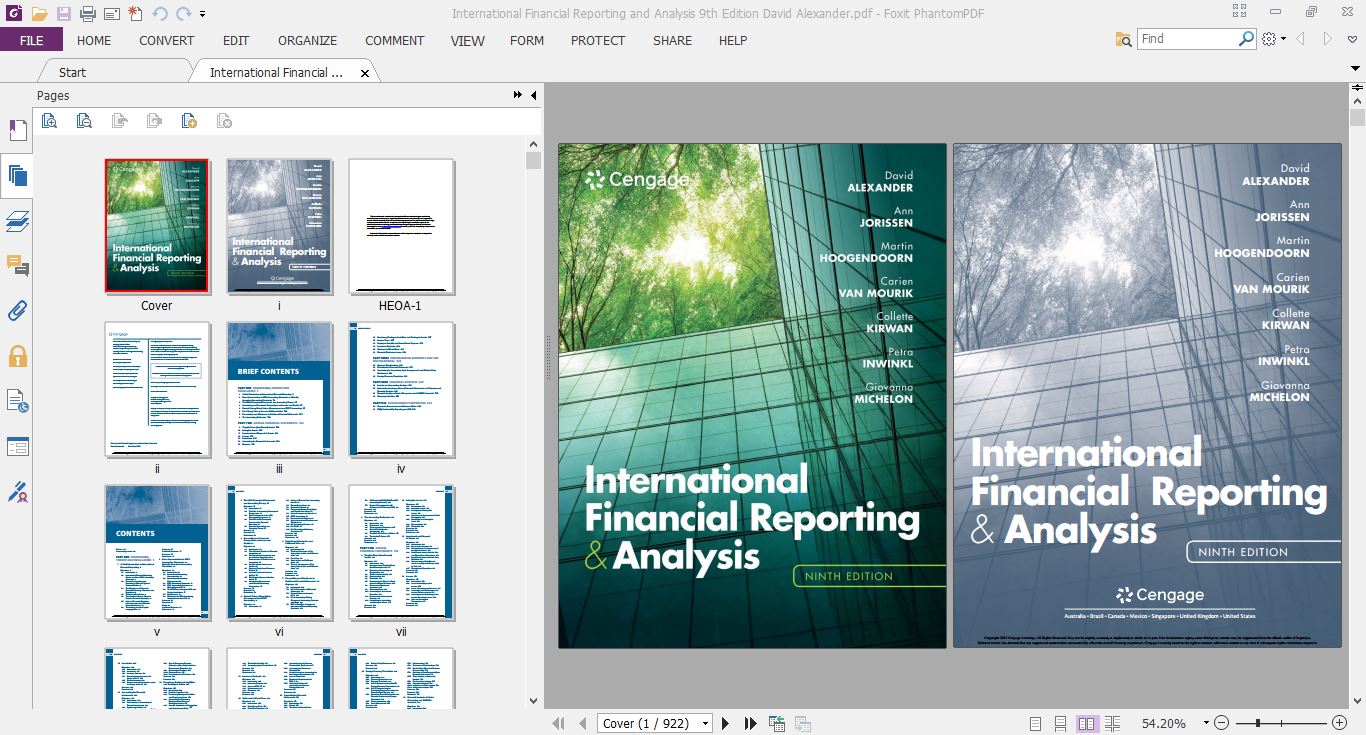
Task: Click the magnifier search button in Find box
Action: [1246, 39]
